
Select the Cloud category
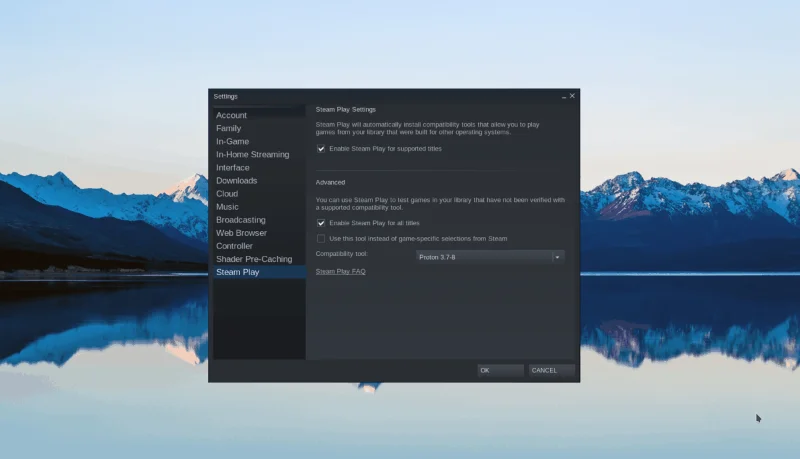[259, 194]
